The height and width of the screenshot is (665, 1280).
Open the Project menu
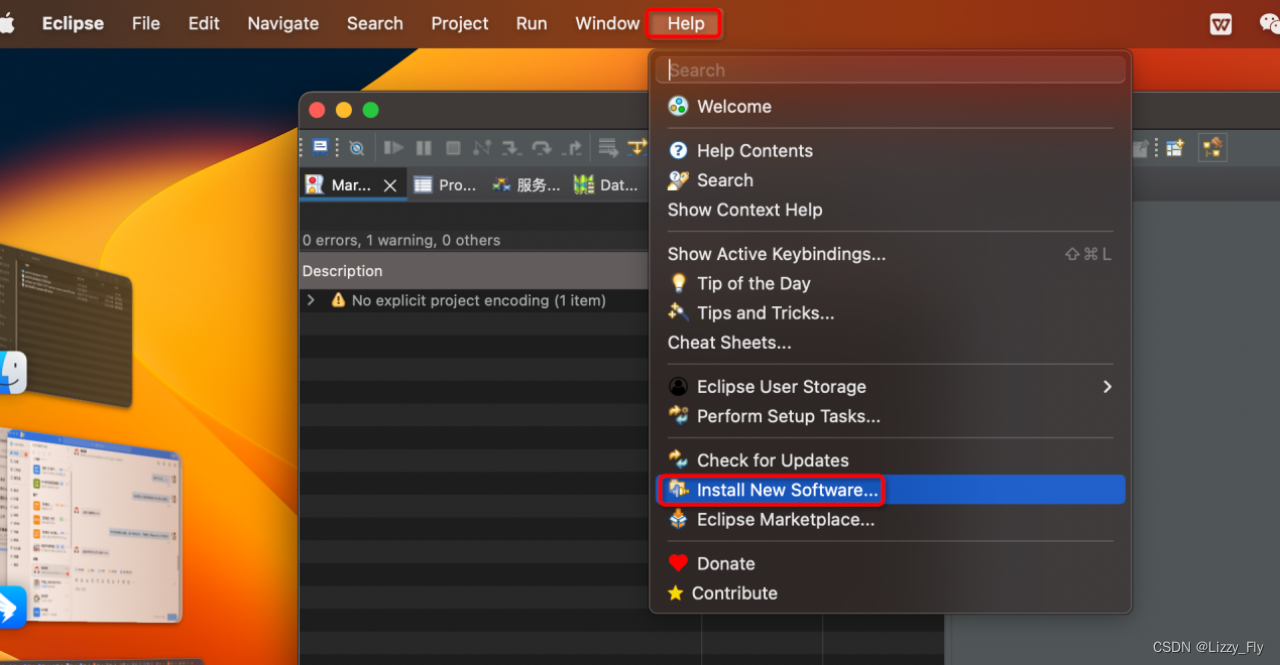click(460, 23)
